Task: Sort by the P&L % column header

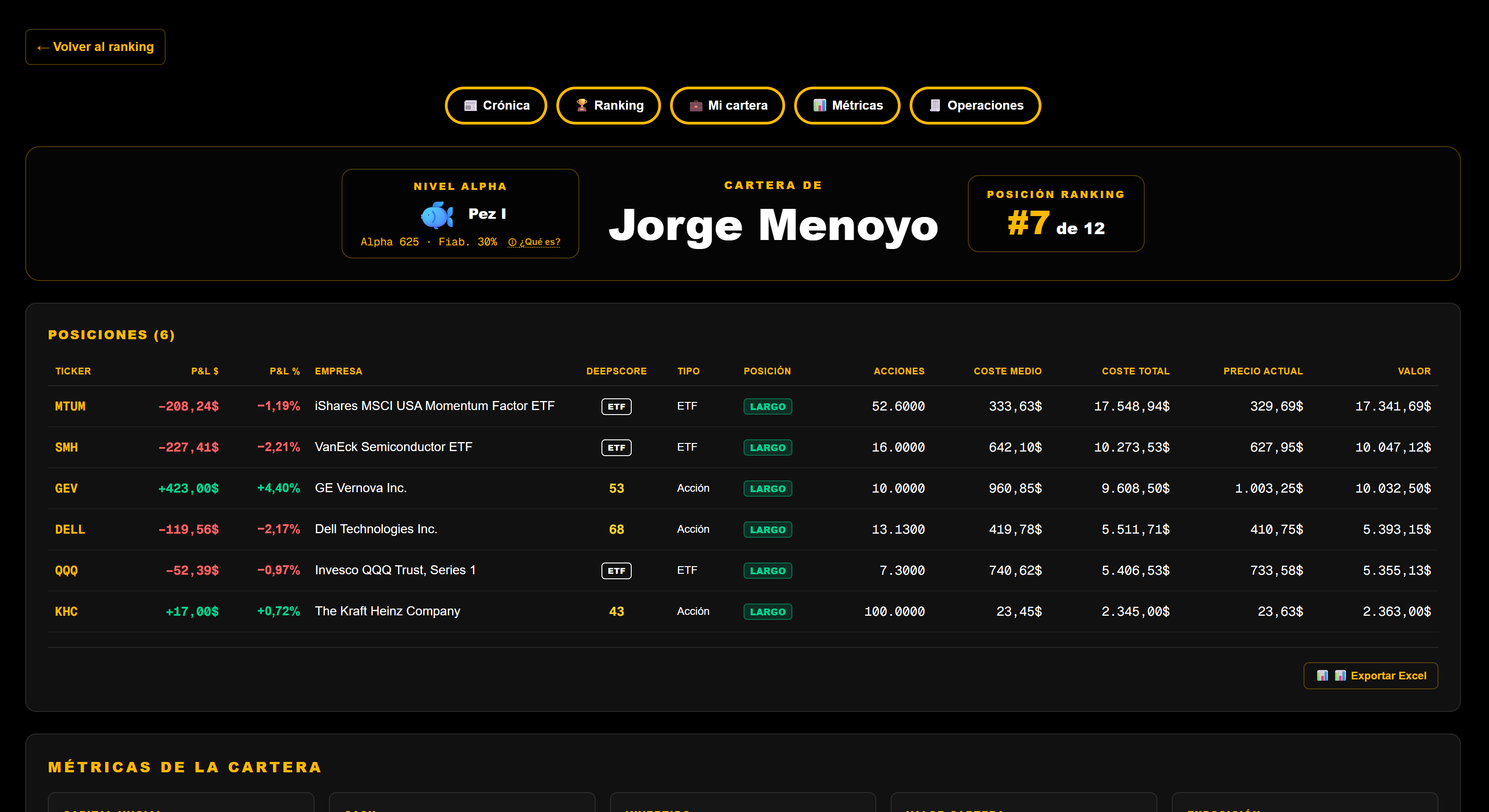Action: click(x=284, y=371)
